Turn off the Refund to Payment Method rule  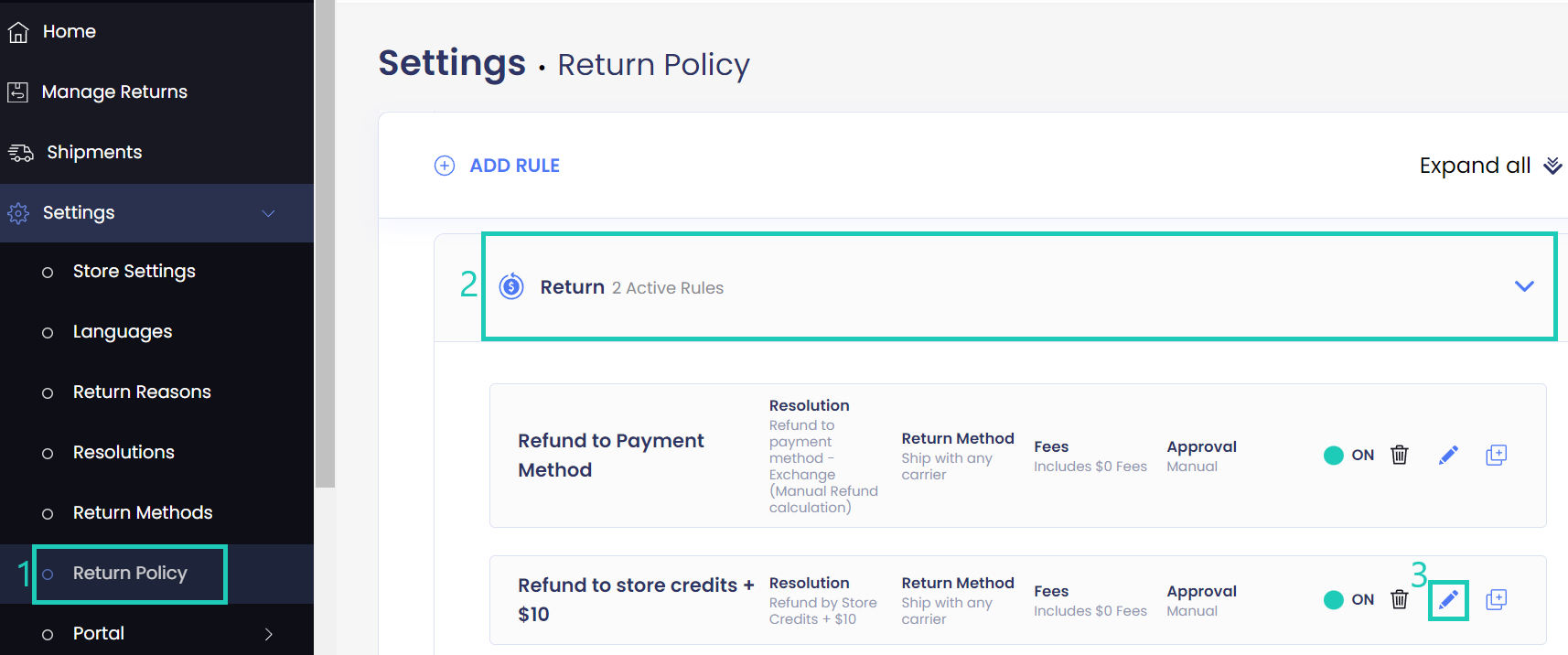(1335, 455)
